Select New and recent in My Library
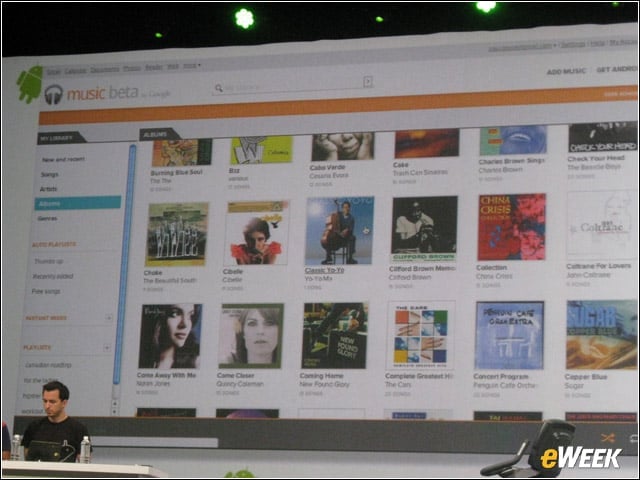 (63, 159)
